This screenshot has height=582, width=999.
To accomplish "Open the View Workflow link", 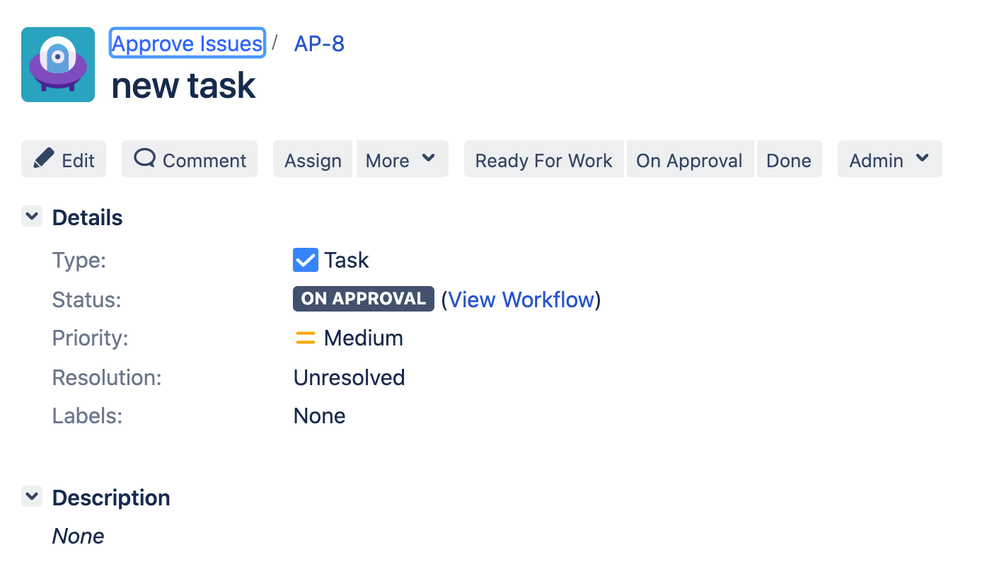I will pyautogui.click(x=521, y=299).
